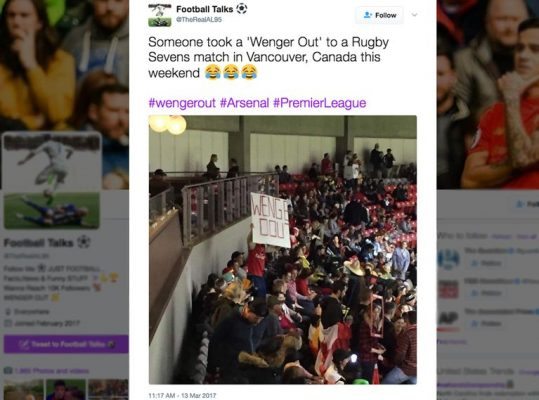This screenshot has height=400, width=539.
Task: Enlarge the Wenger Out crowd photo
Action: click(x=283, y=250)
